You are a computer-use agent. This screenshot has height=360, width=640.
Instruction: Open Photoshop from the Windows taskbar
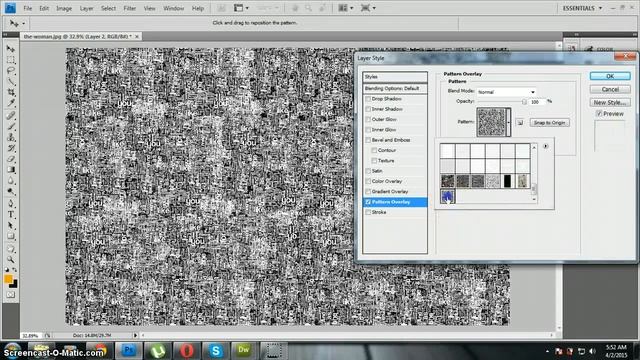(x=129, y=350)
